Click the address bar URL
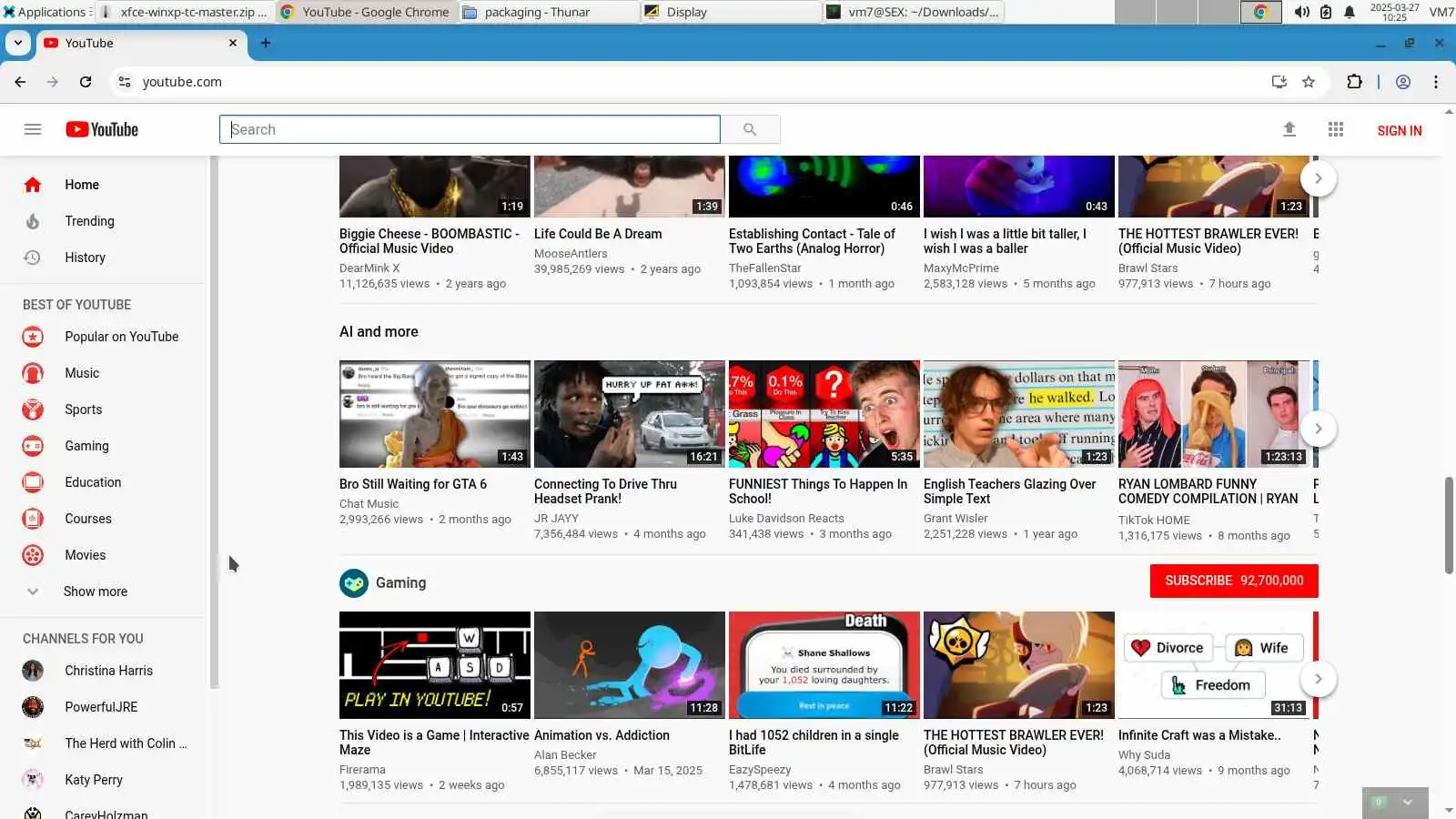Screen dimensions: 1456x819 182,82
